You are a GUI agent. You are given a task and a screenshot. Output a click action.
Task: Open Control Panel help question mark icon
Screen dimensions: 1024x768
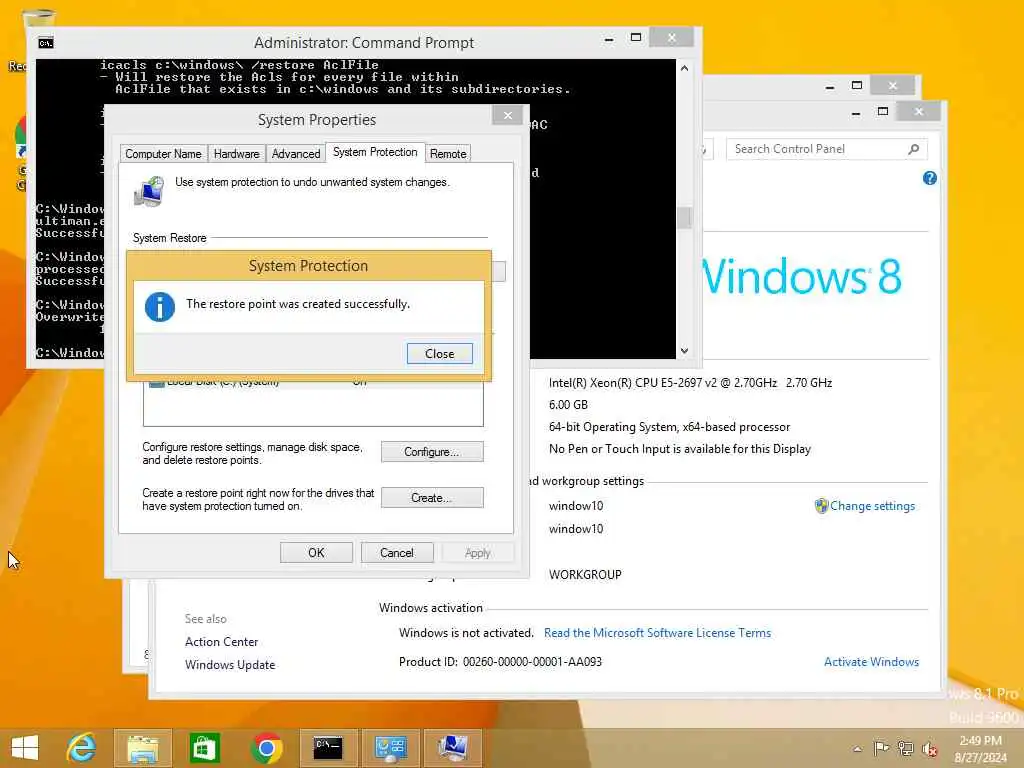click(x=930, y=178)
